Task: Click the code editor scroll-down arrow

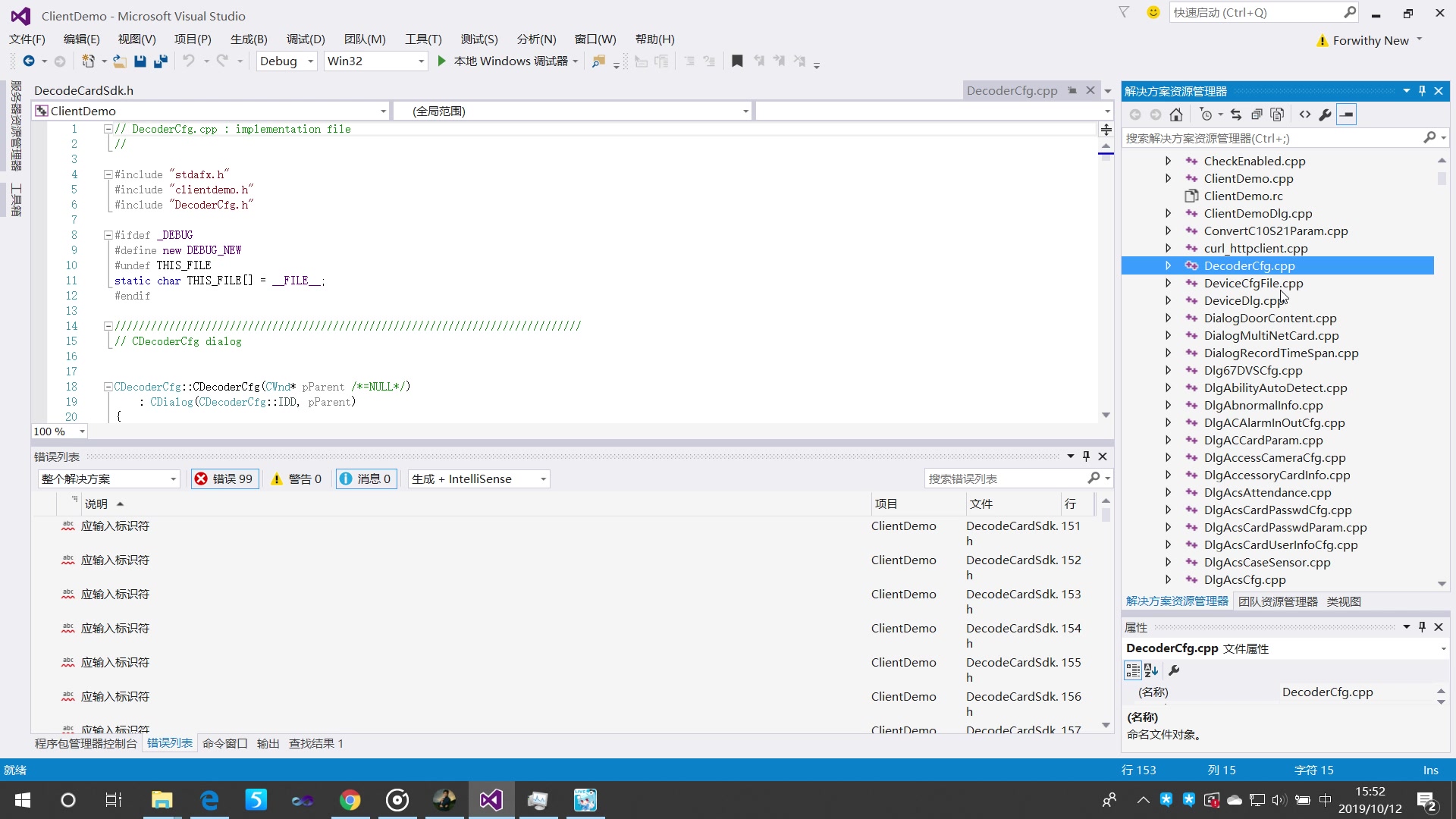Action: (x=1106, y=416)
